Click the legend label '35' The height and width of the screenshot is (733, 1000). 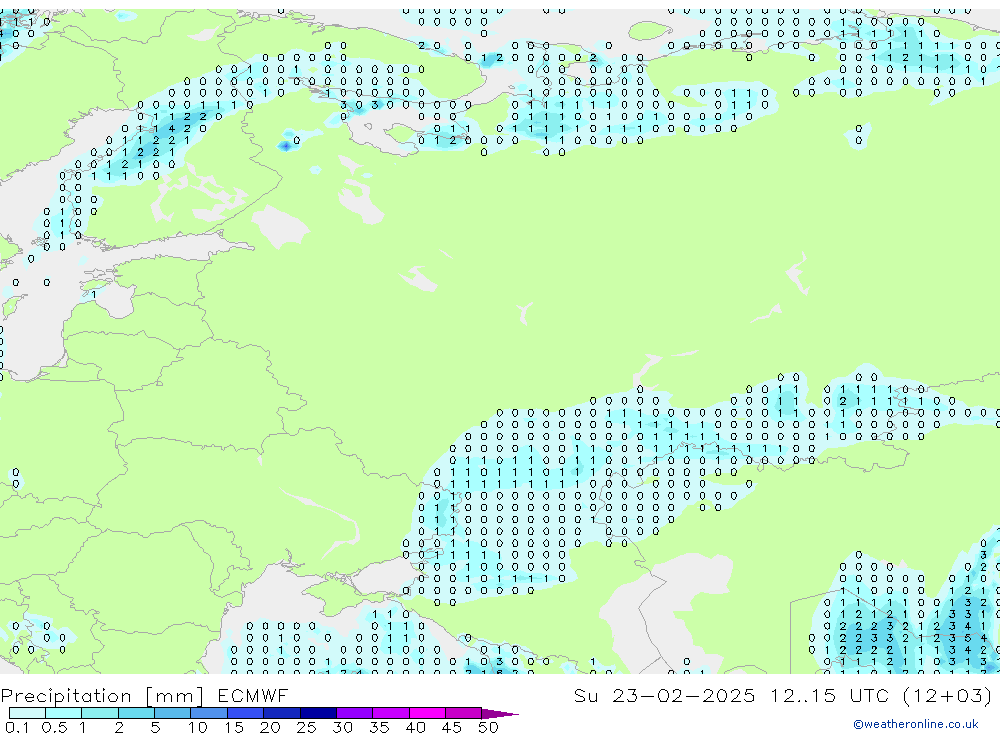379,727
